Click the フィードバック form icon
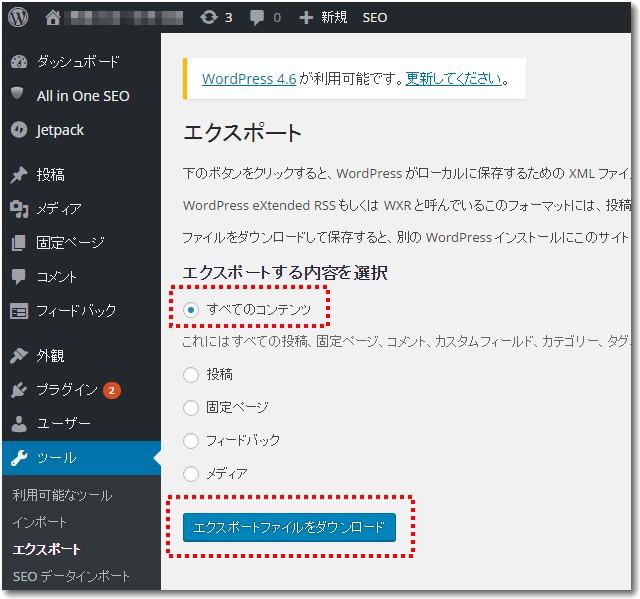Screen dimensions: 640x599 [19, 311]
